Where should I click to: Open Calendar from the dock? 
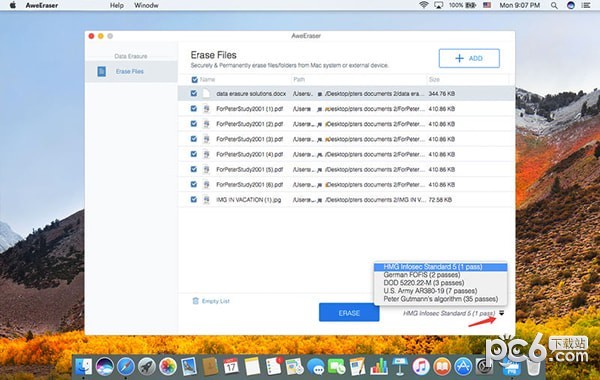coord(231,367)
